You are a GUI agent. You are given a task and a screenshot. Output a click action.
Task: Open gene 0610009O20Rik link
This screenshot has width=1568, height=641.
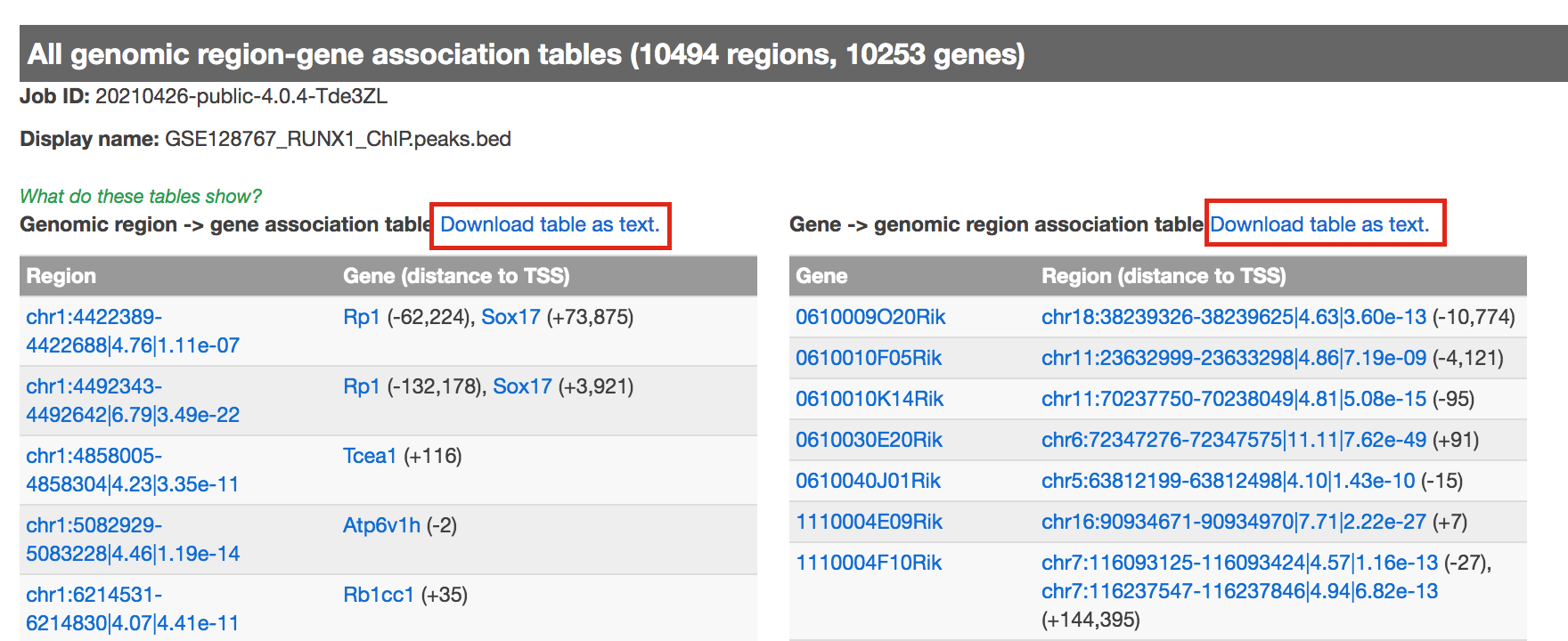point(870,317)
